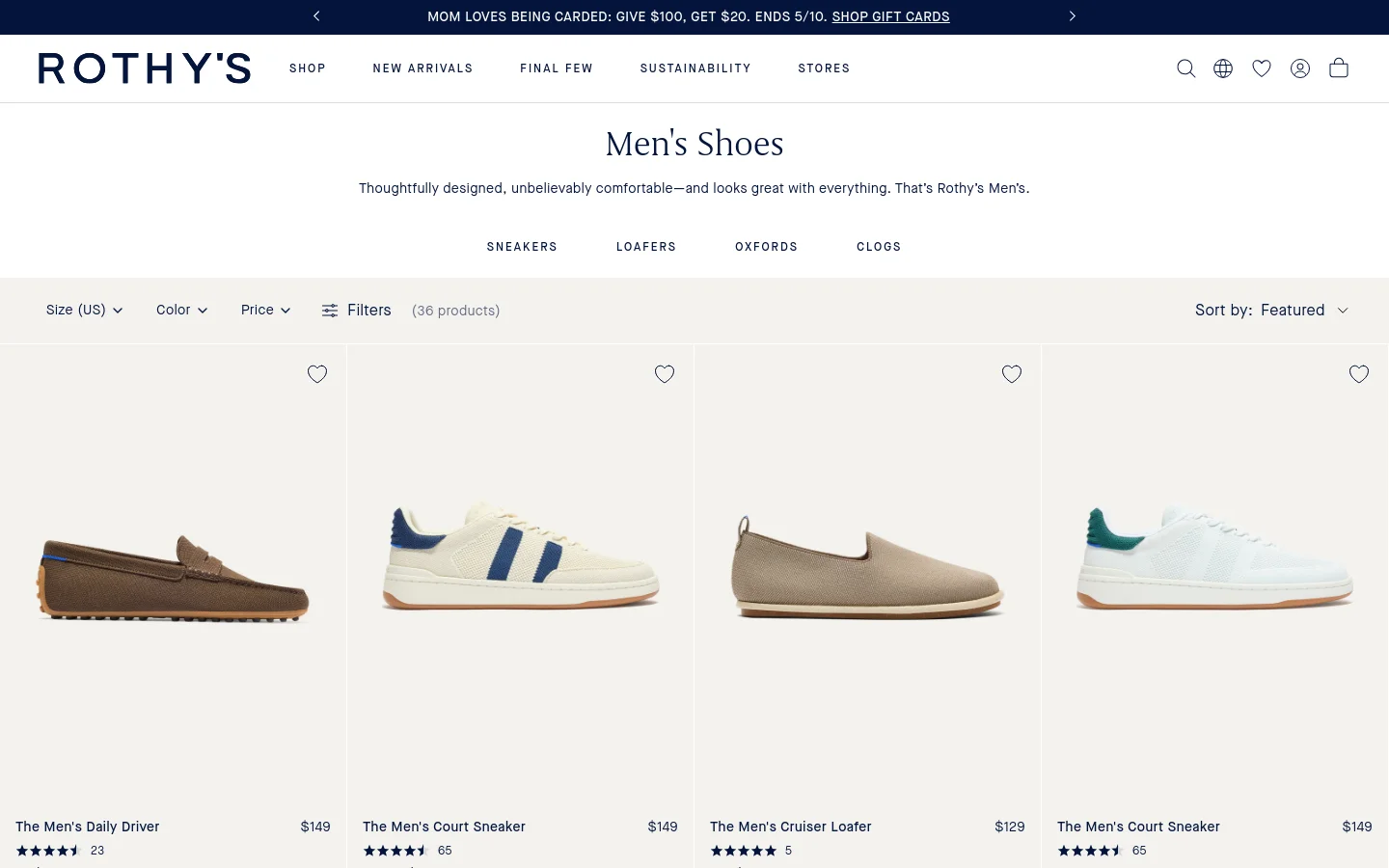
Task: View the white and green Court Sneaker image
Action: click(1215, 557)
